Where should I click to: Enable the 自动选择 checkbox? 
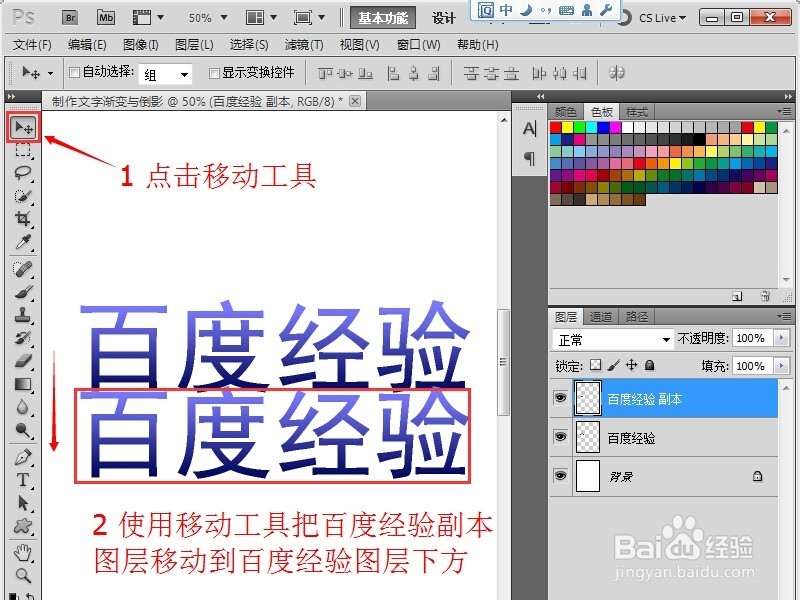click(75, 73)
